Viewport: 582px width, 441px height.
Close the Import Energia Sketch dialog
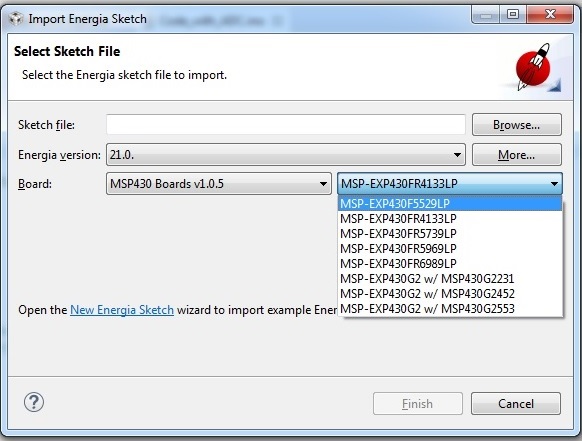coord(550,15)
